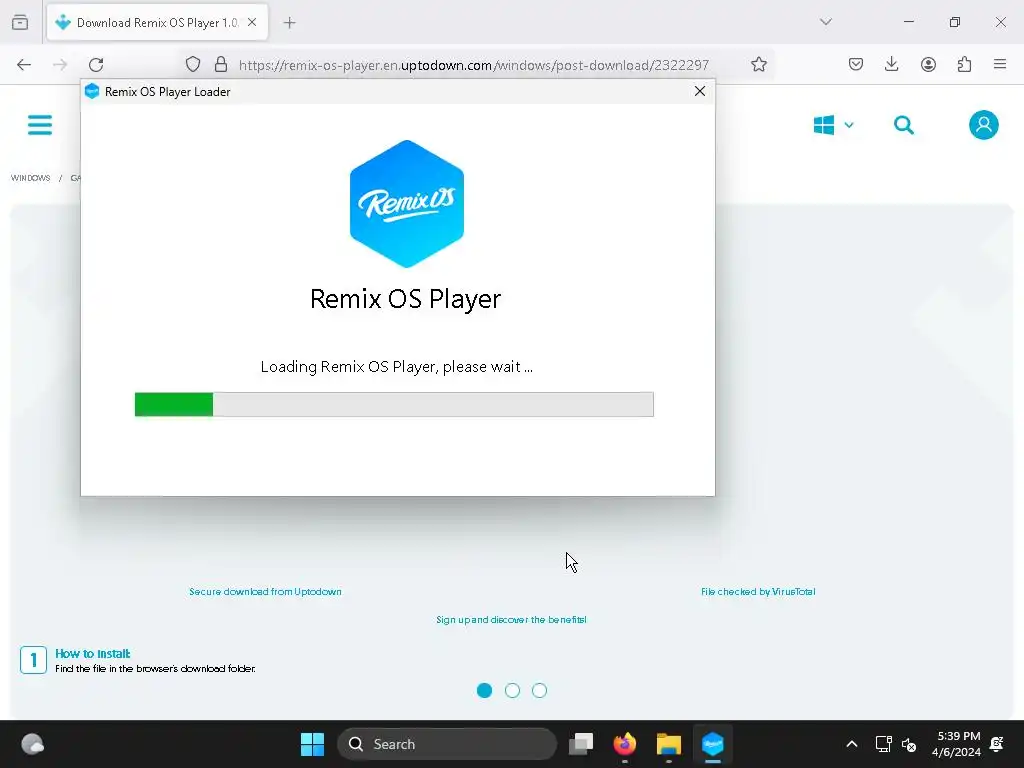This screenshot has width=1024, height=768.
Task: Close the Remix OS Player Loader dialog
Action: (x=699, y=91)
